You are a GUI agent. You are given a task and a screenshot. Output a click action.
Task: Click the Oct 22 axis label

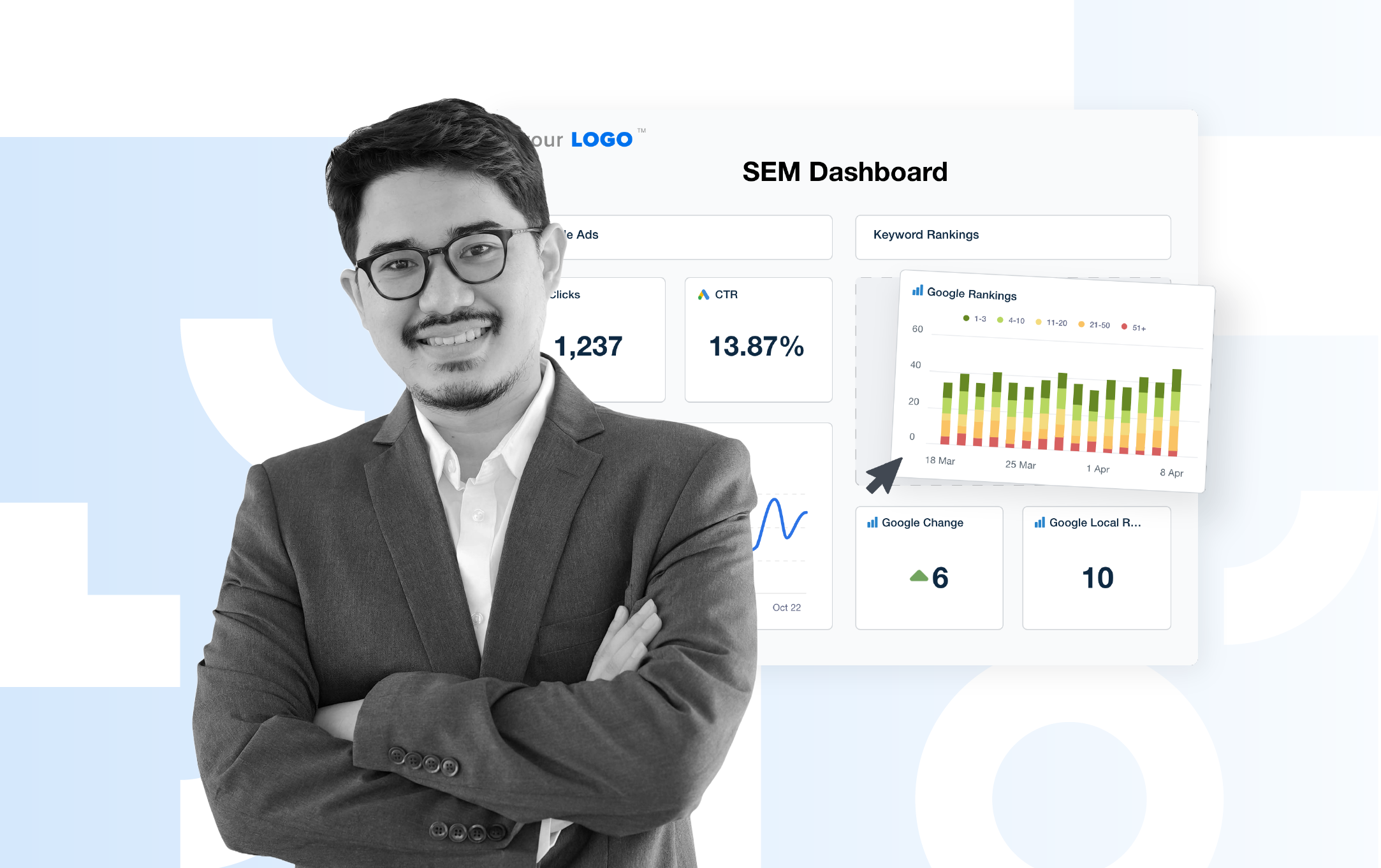pyautogui.click(x=786, y=607)
